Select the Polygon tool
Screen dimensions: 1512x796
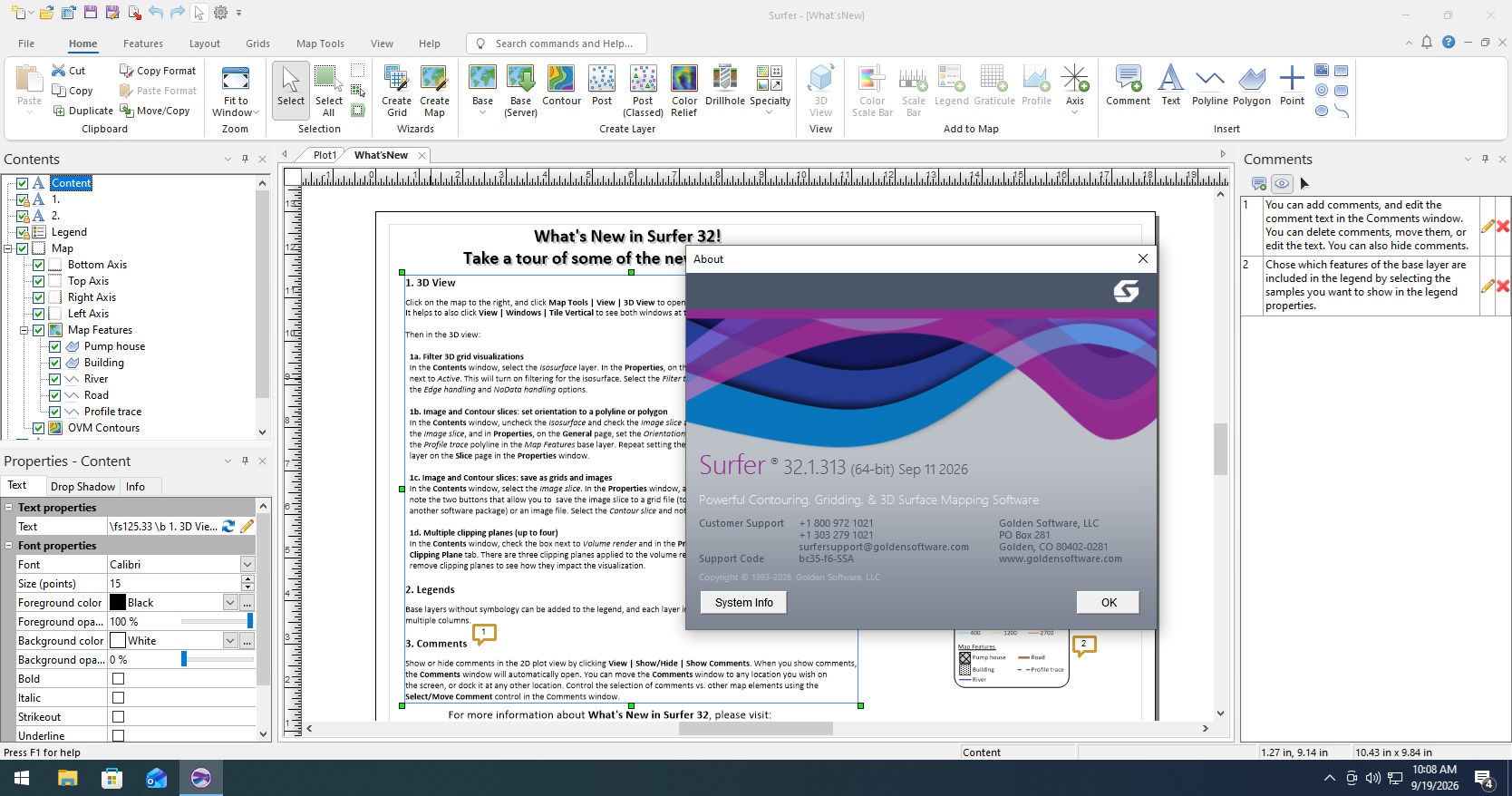[1252, 86]
